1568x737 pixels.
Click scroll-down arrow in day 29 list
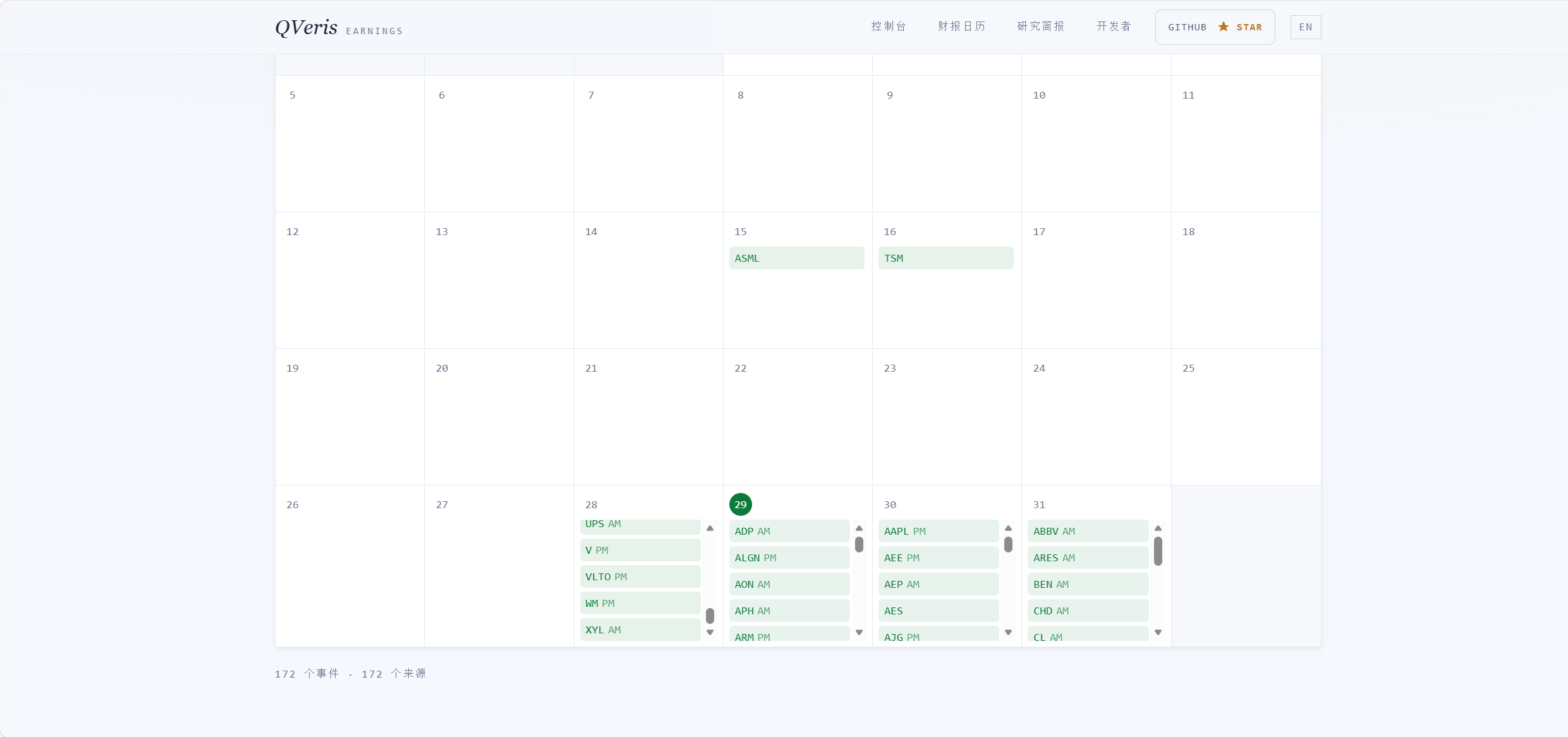(x=859, y=632)
